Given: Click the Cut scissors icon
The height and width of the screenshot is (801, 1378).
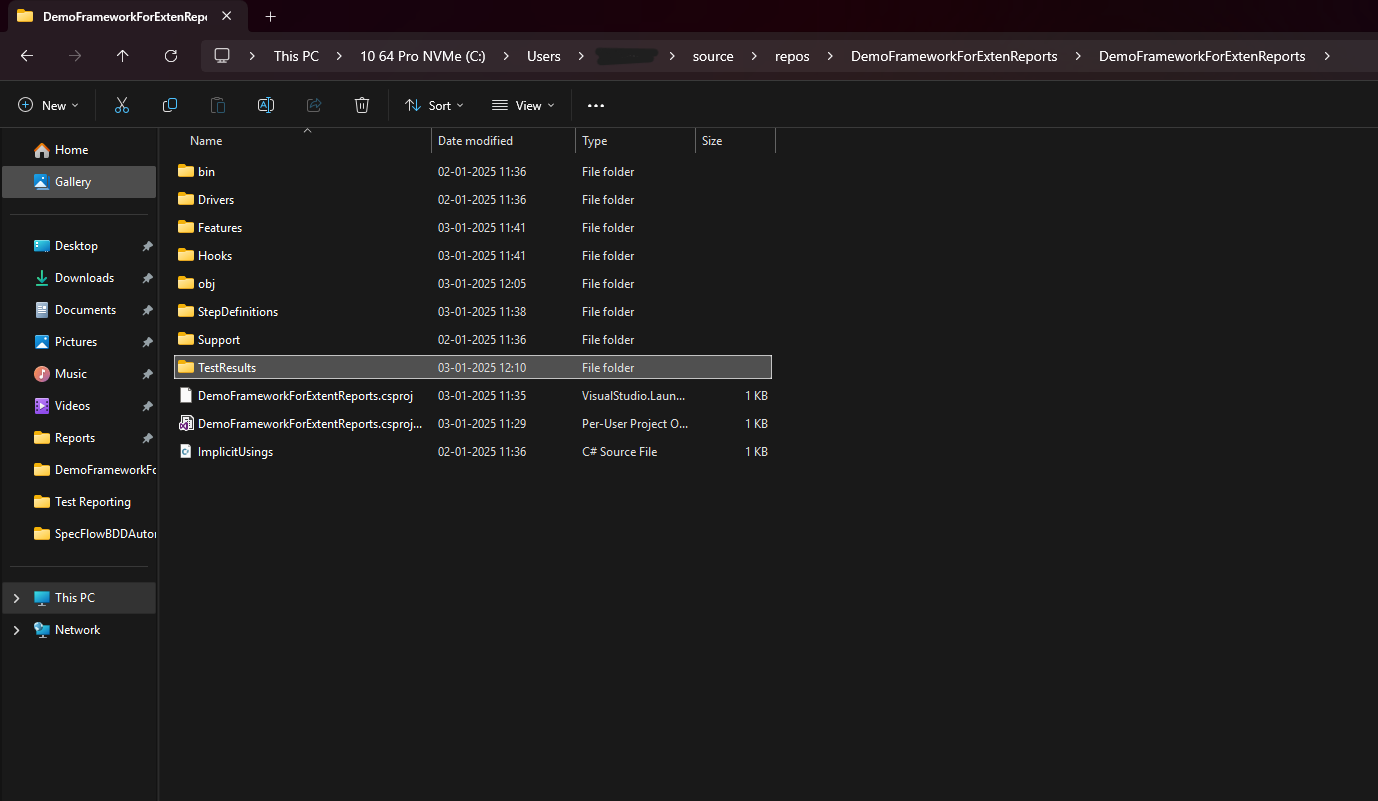Looking at the screenshot, I should pos(122,105).
